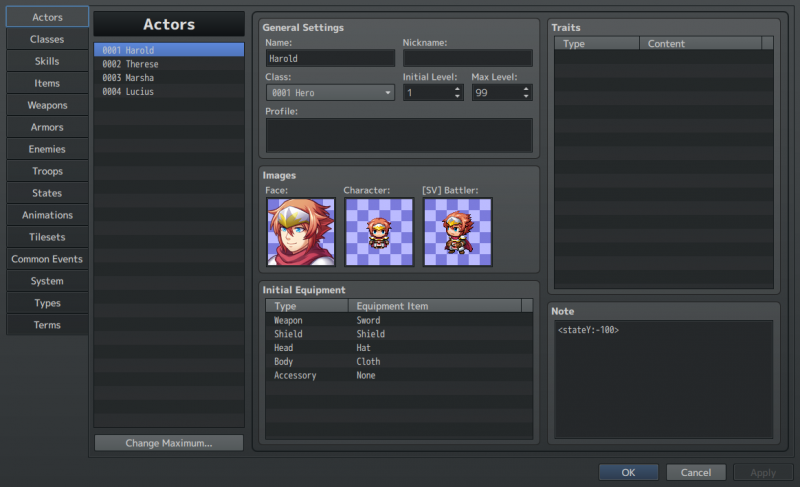
Task: Increase Initial Level with up arrow
Action: tap(457, 89)
